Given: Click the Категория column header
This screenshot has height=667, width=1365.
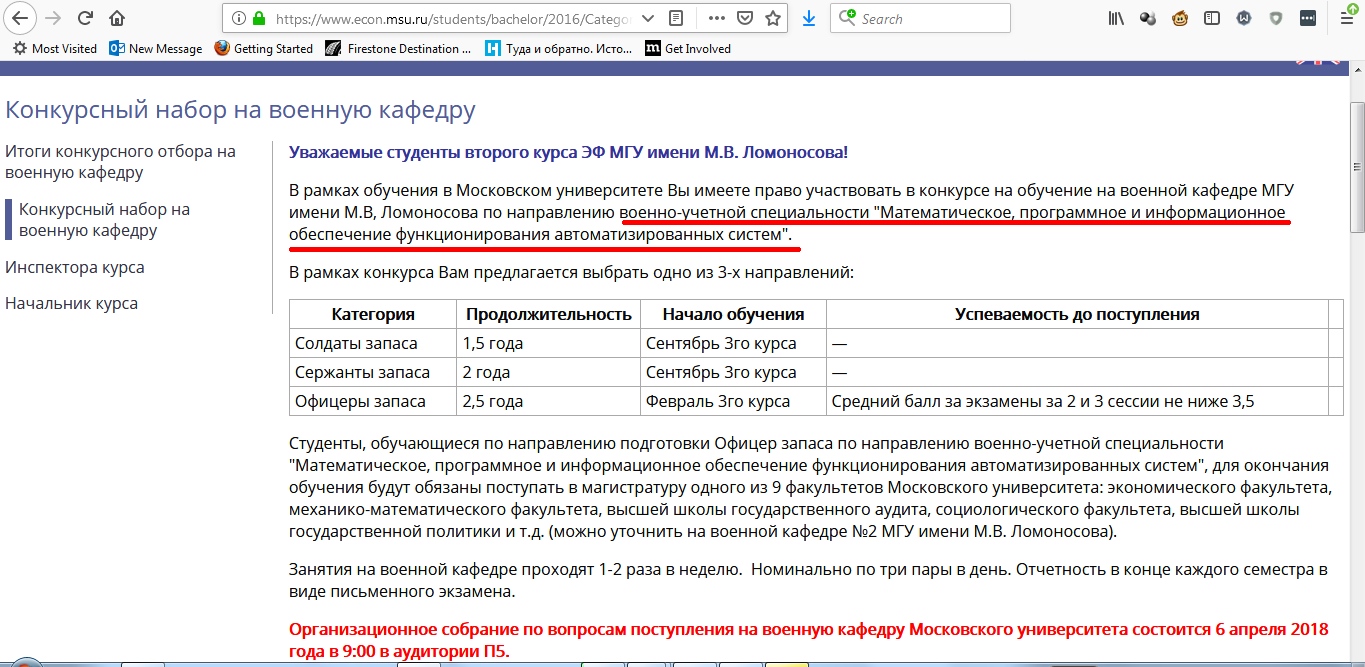Looking at the screenshot, I should (x=373, y=314).
